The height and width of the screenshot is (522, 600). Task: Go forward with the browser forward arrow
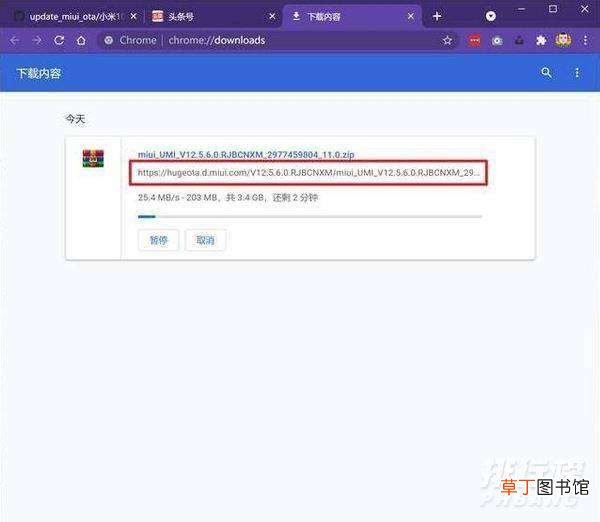[x=37, y=40]
